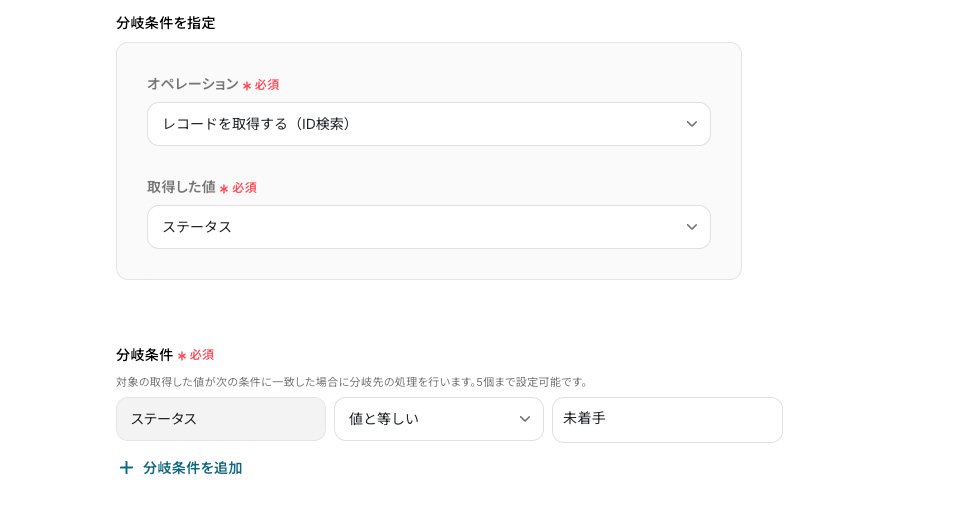
Task: Click the red asterisk beside オペレーション
Action: click(247, 86)
